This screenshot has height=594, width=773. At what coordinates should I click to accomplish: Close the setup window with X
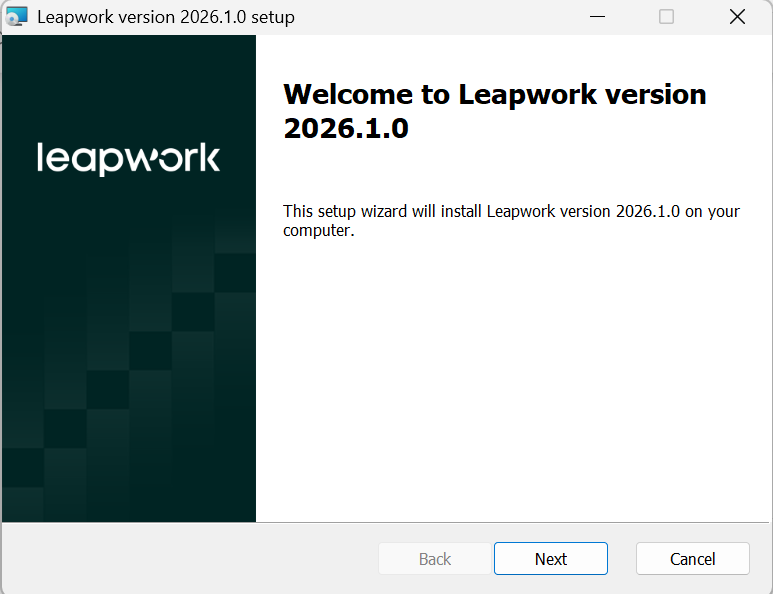click(x=738, y=17)
